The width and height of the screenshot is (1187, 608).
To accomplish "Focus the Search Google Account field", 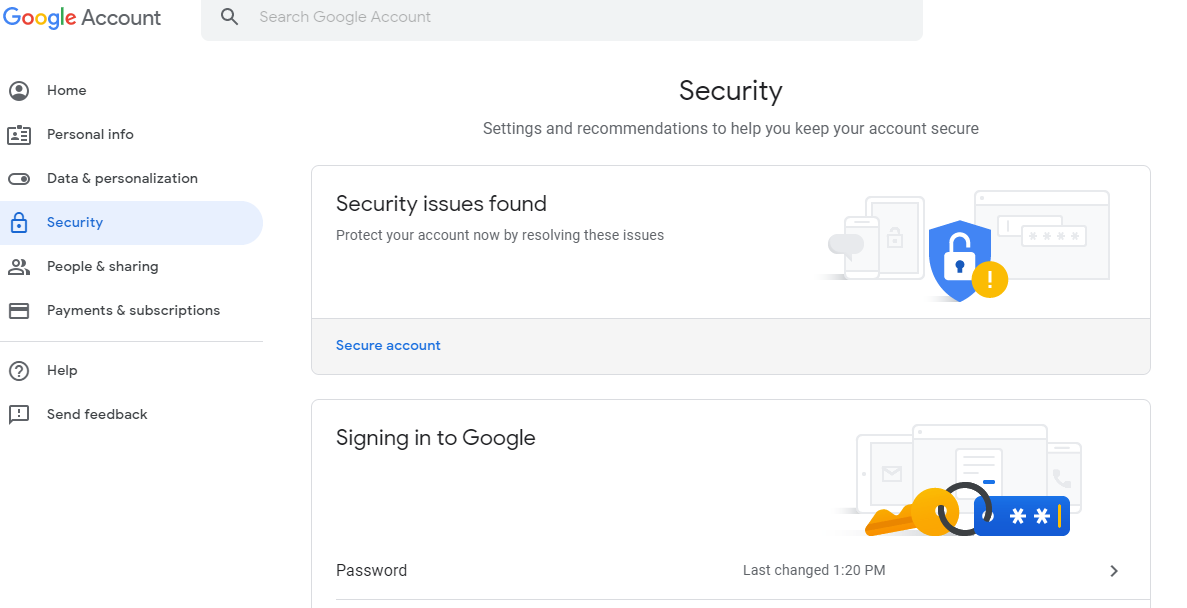I will pyautogui.click(x=580, y=17).
